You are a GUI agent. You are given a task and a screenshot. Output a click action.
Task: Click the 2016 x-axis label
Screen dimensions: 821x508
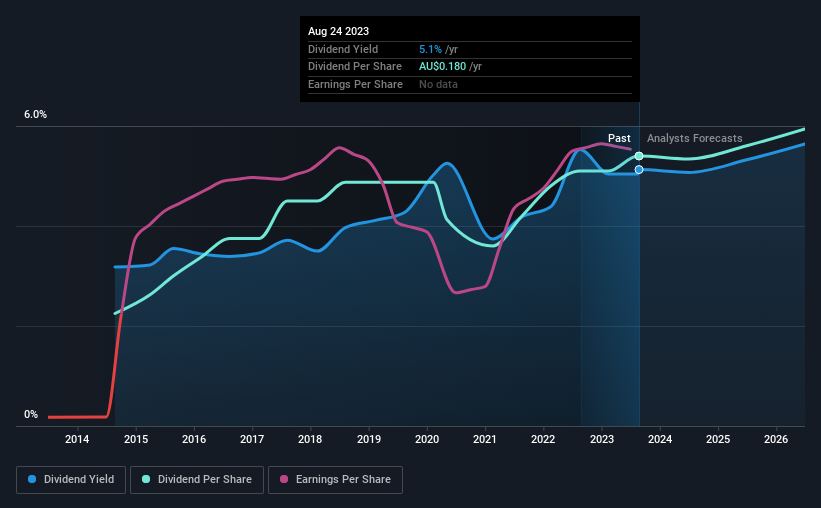click(x=194, y=439)
